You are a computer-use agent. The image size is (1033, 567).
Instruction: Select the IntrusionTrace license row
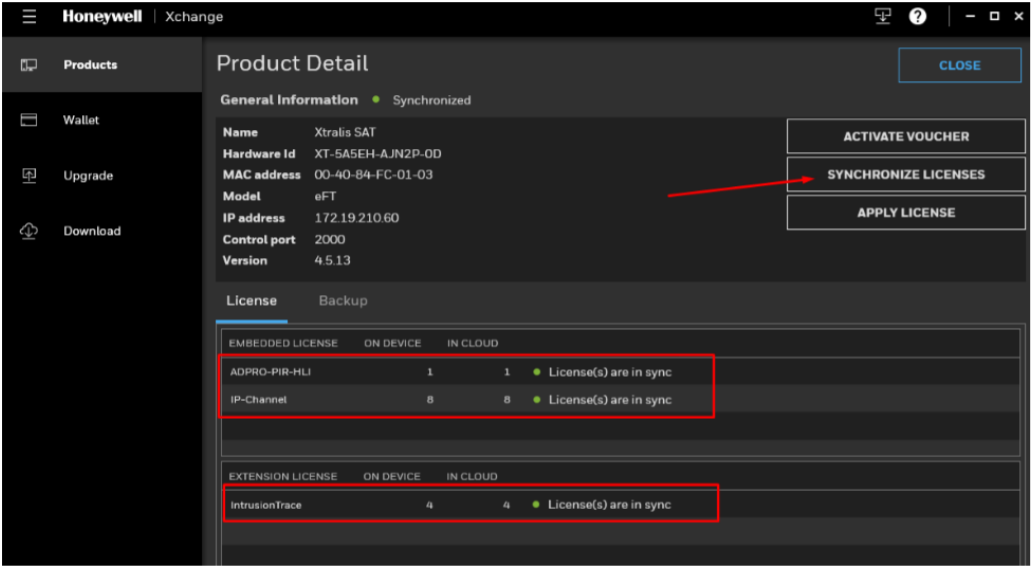click(x=620, y=505)
